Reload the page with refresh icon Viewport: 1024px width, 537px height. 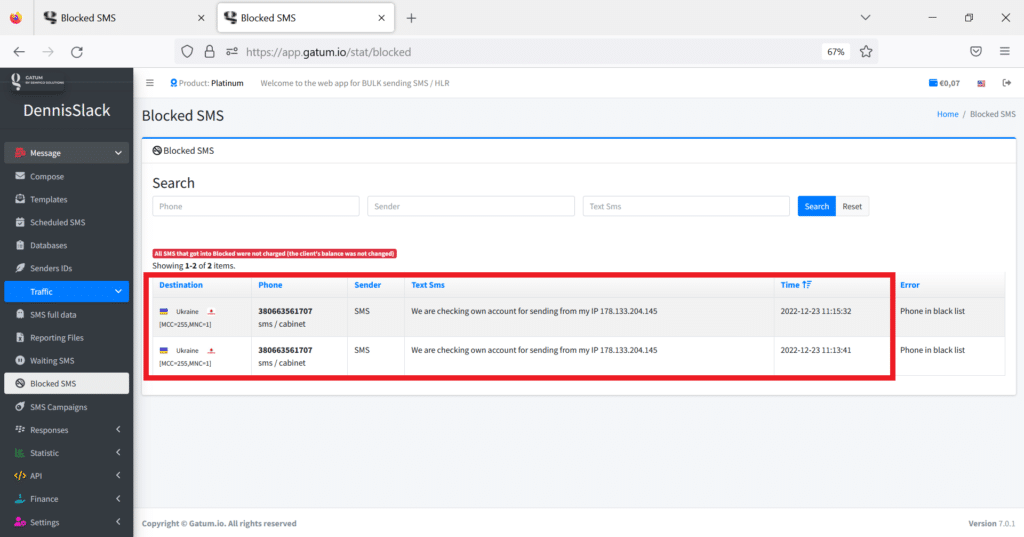[x=77, y=51]
